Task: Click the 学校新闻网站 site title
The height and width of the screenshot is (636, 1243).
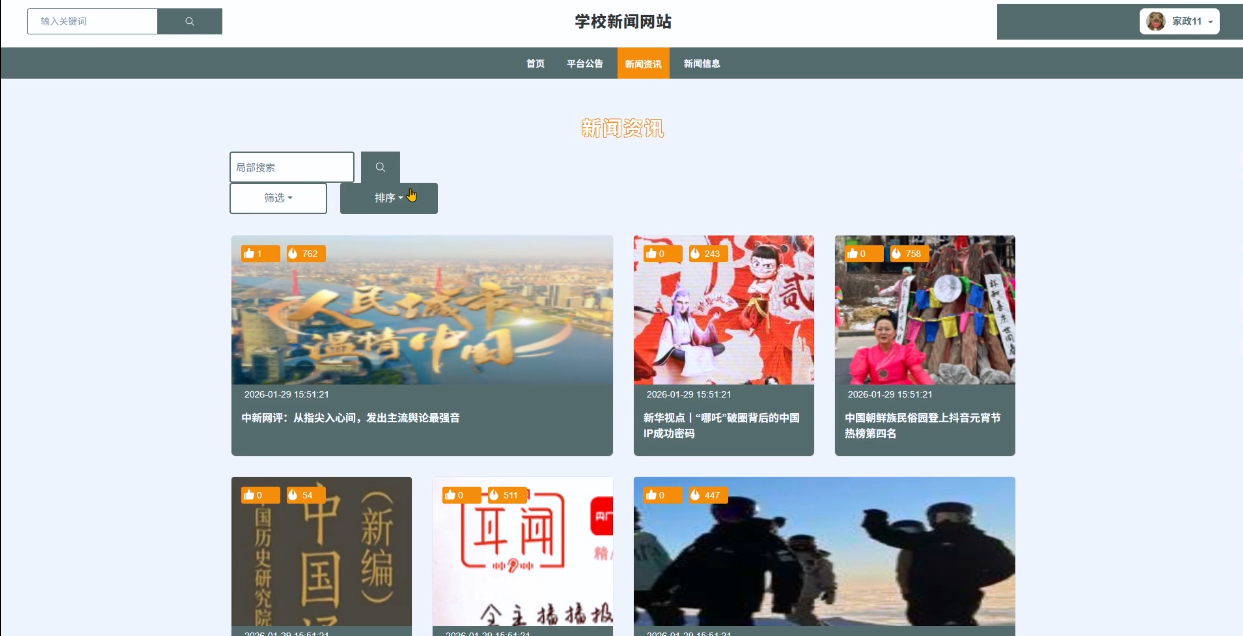Action: coord(623,22)
